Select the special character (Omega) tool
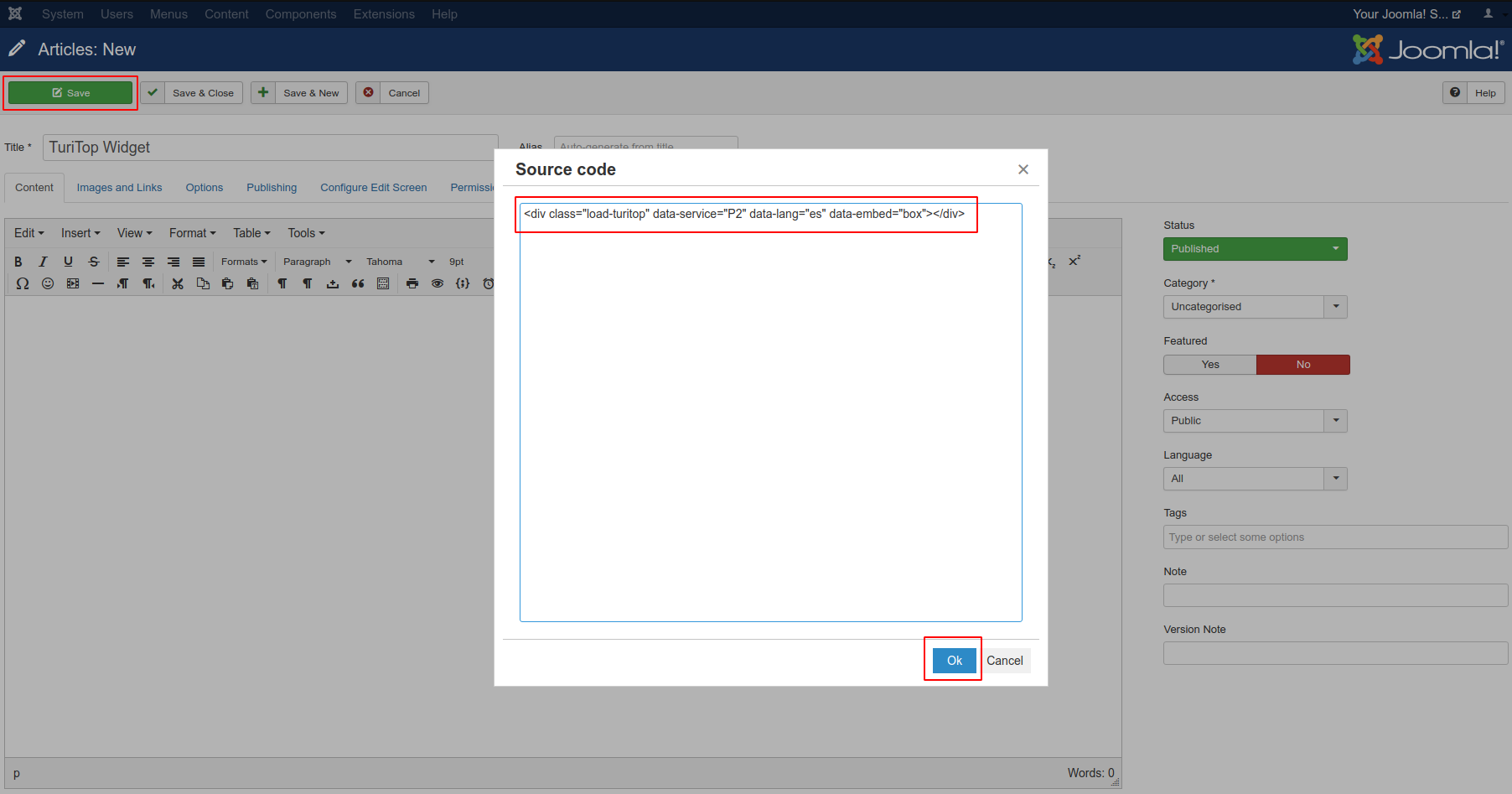The image size is (1512, 794). [x=22, y=283]
